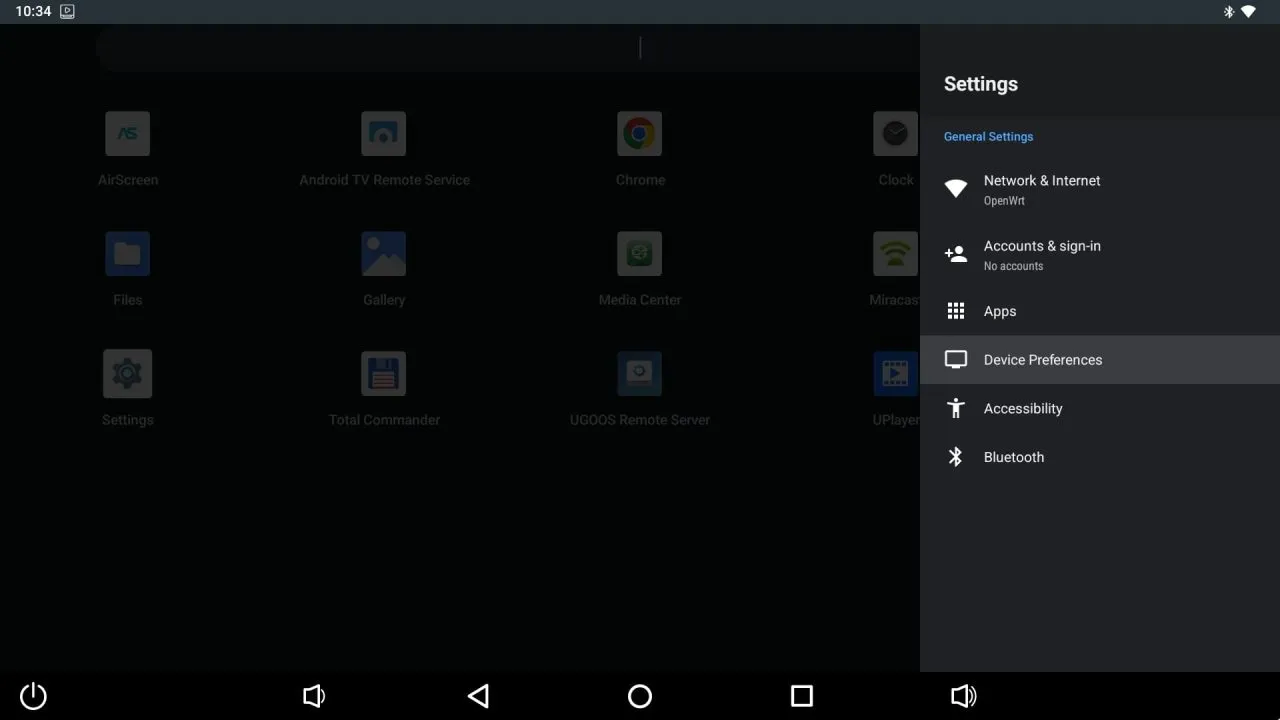Open the Files app

tap(127, 253)
